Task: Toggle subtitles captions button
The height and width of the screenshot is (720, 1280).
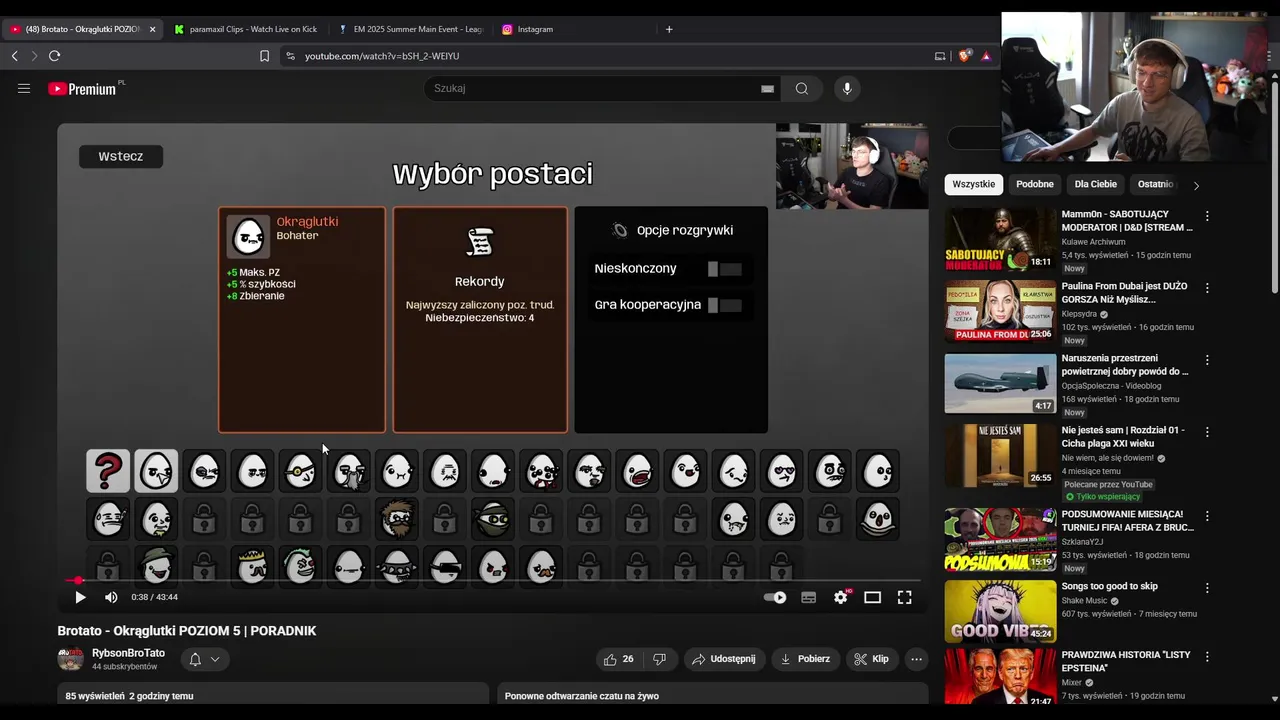Action: pos(808,597)
